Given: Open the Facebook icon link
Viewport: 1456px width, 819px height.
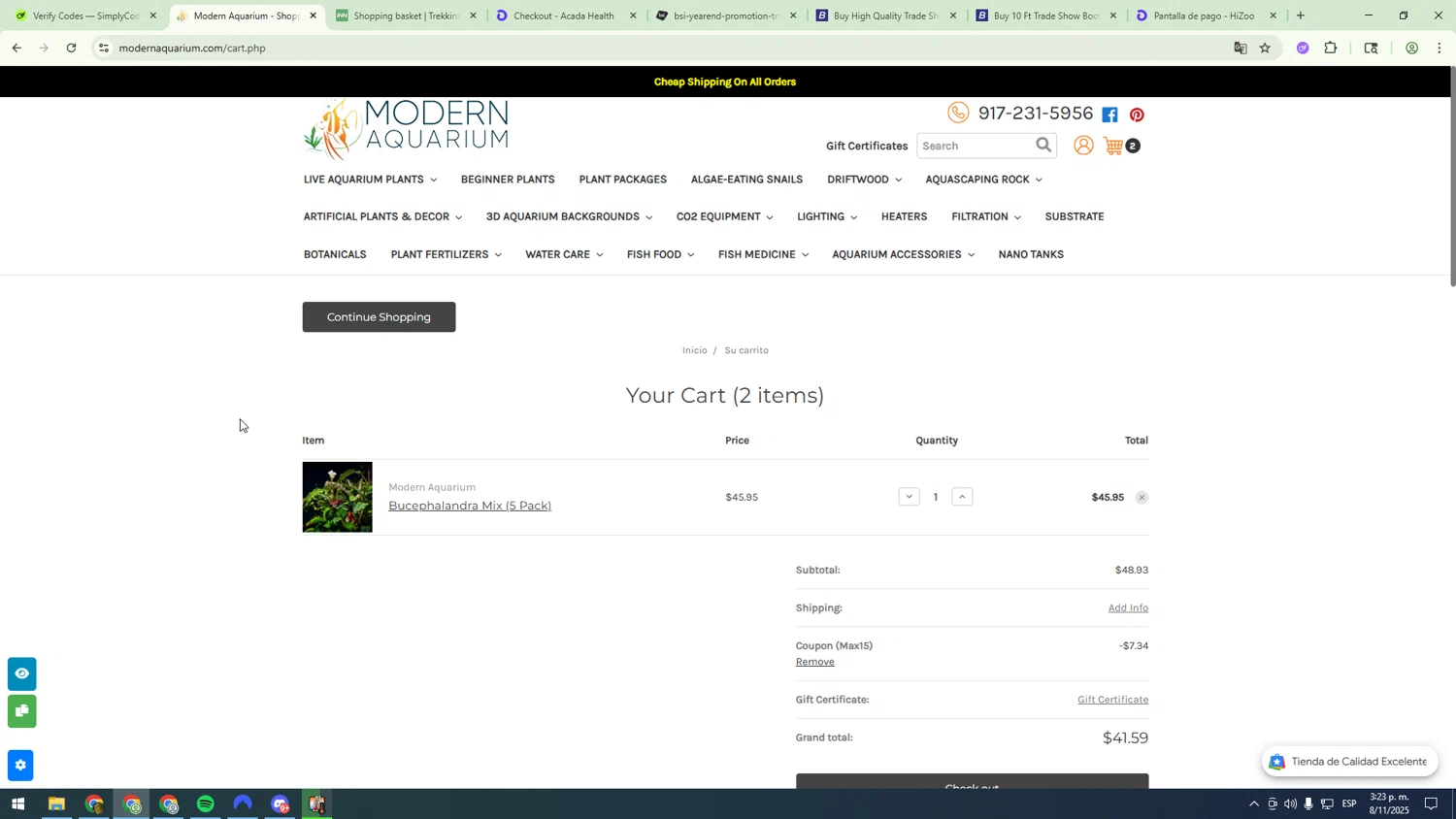Looking at the screenshot, I should click(1110, 115).
